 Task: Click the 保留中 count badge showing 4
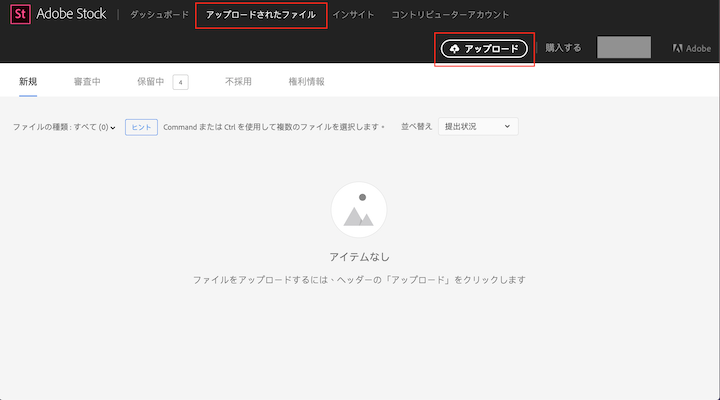coord(180,82)
